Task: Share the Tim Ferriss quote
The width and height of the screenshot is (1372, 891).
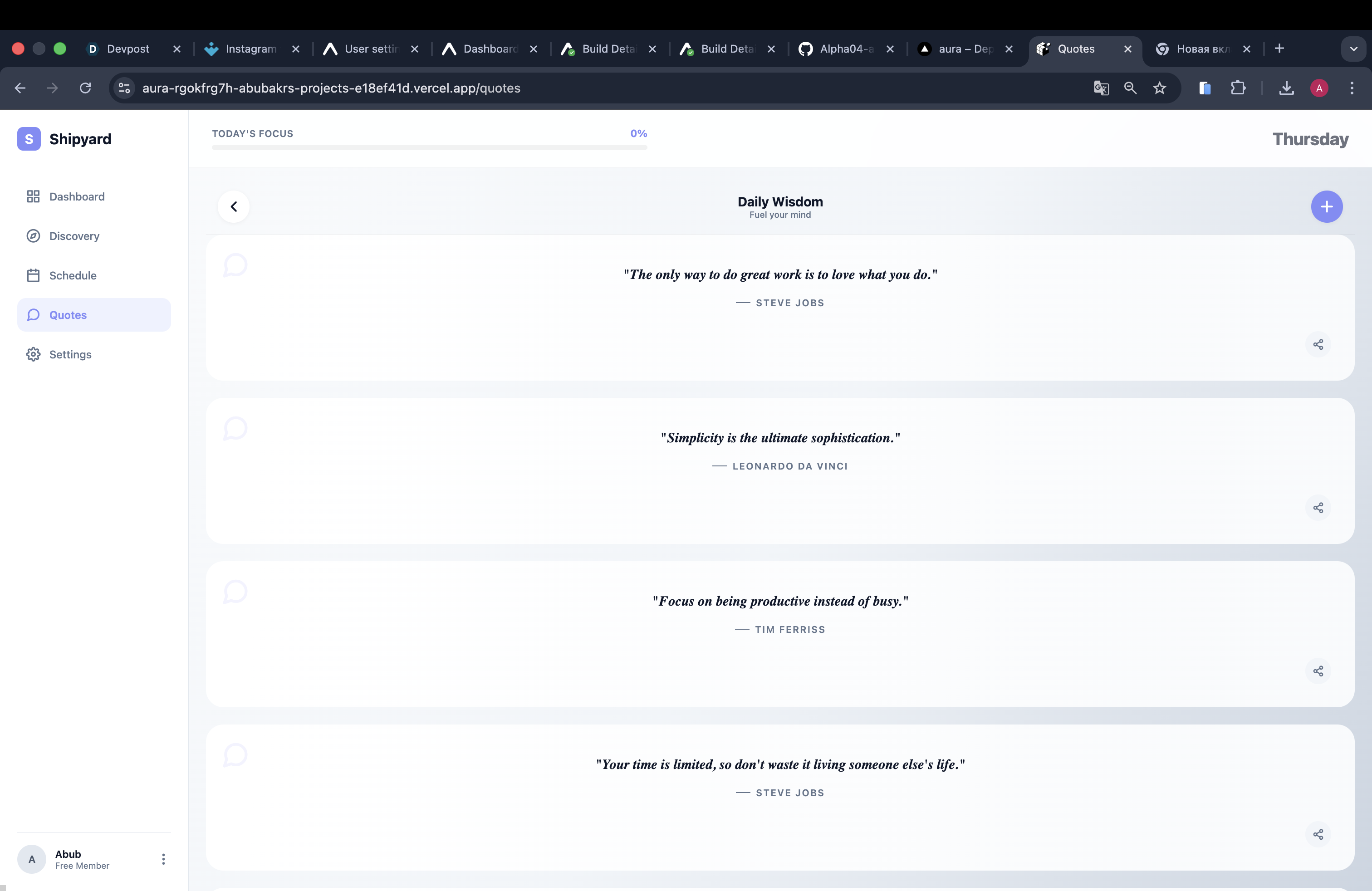Action: [x=1318, y=671]
